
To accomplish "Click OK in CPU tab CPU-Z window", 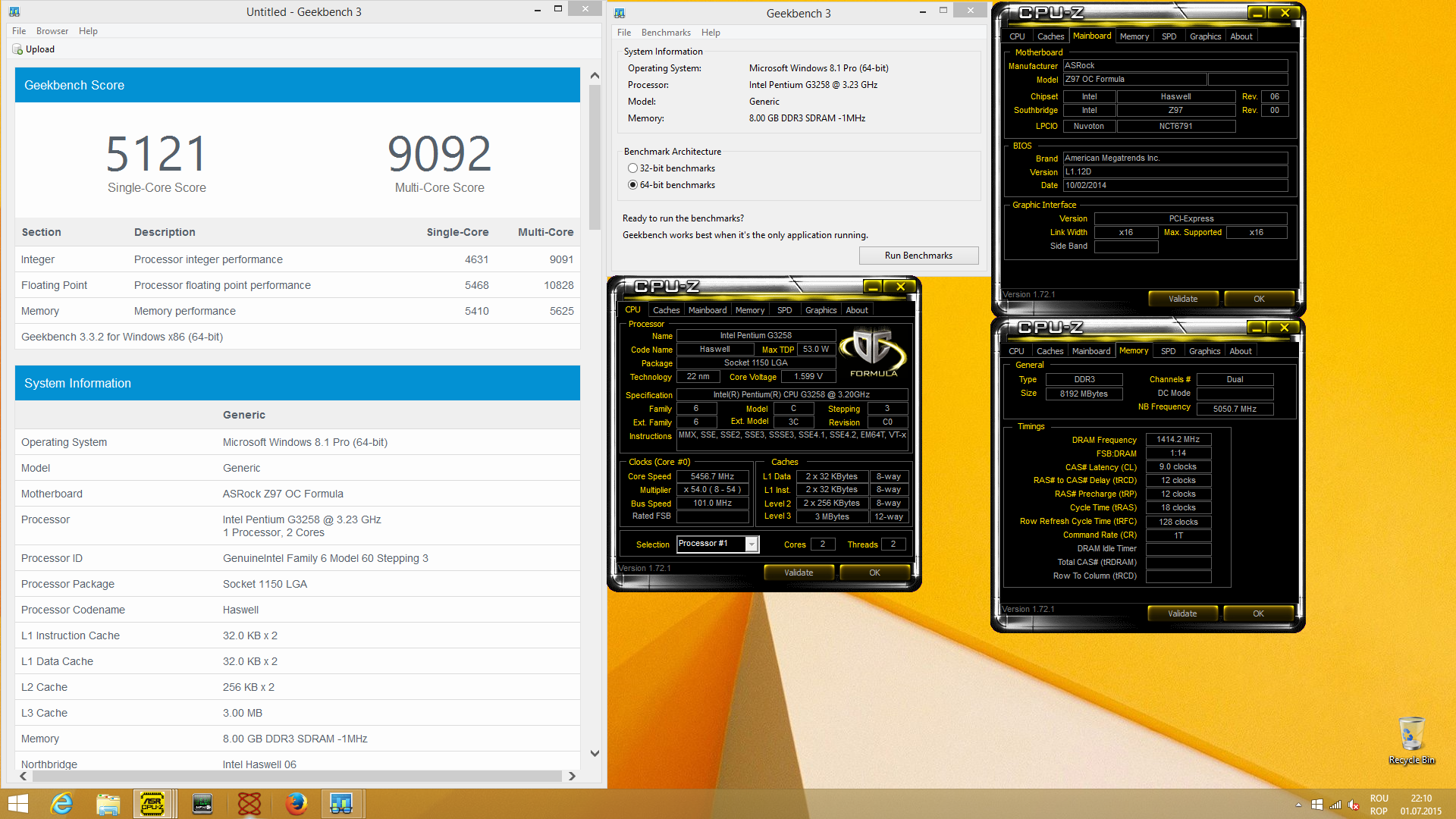I will tap(874, 573).
